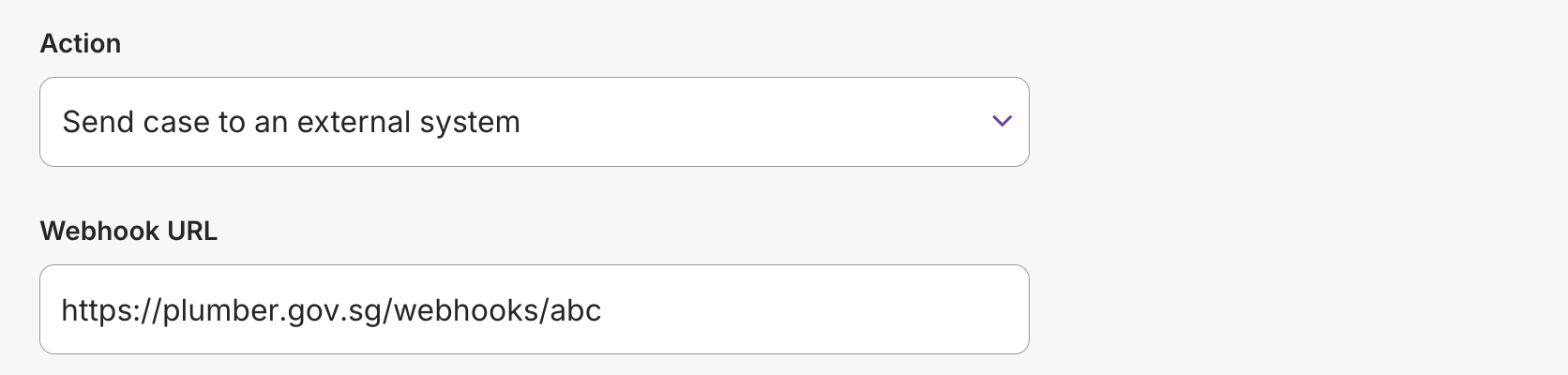Screen dimensions: 1568x375
Task: Click the Action field label
Action: [x=81, y=44]
